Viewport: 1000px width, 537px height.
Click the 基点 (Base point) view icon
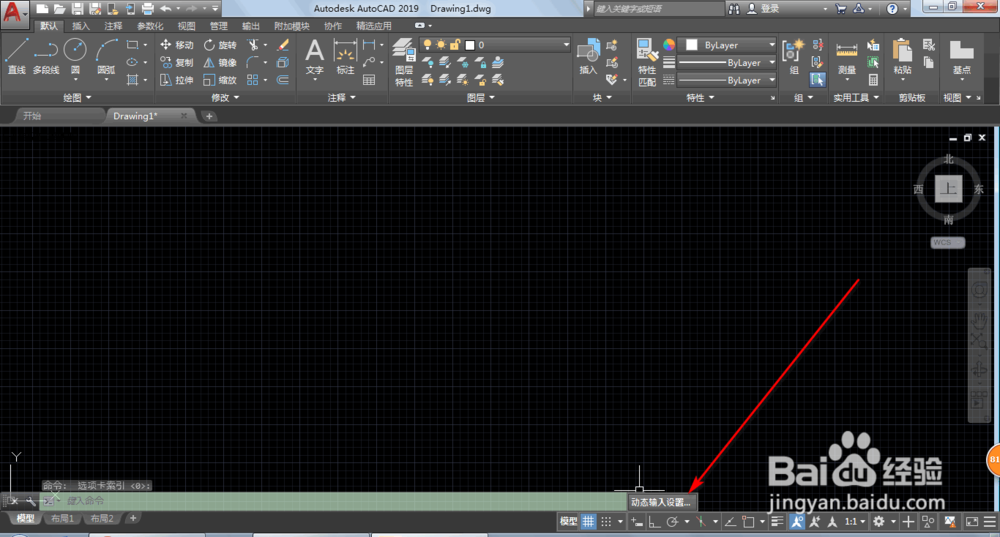[x=961, y=56]
